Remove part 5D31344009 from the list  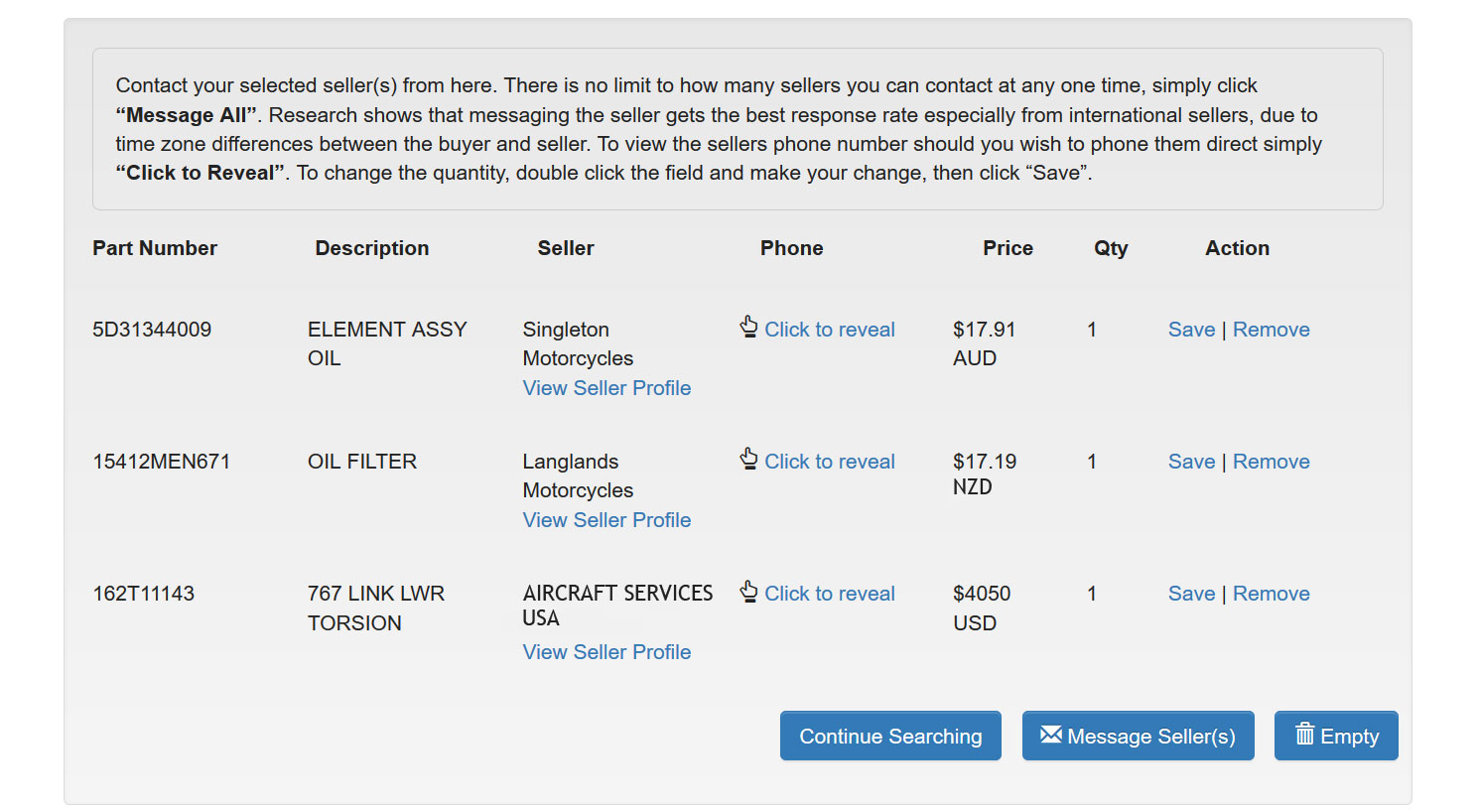[x=1271, y=330]
